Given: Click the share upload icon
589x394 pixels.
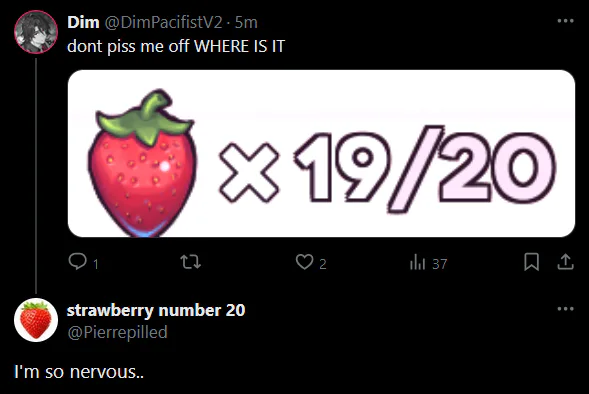Looking at the screenshot, I should point(565,262).
